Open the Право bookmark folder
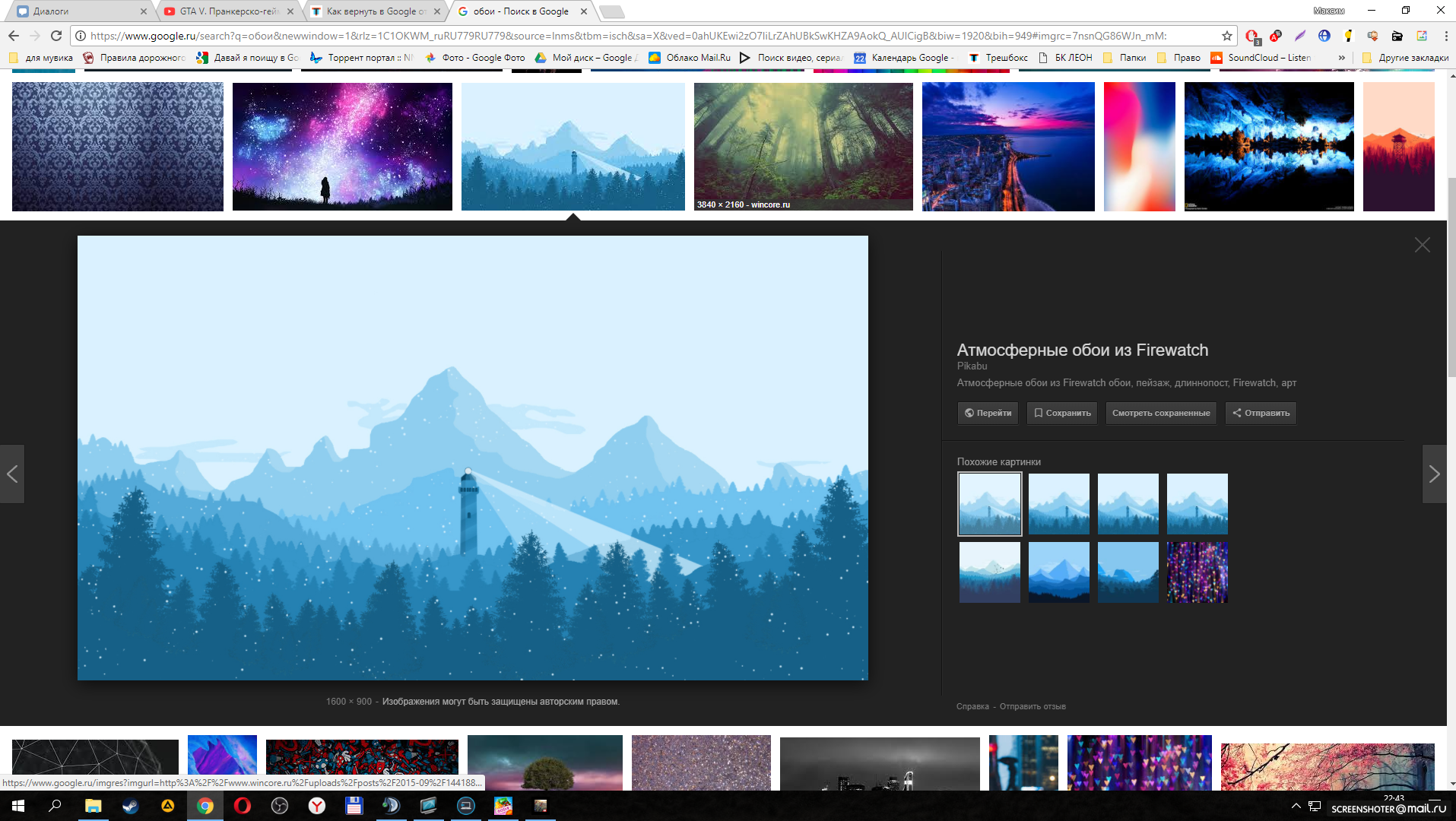Viewport: 1456px width, 821px height. click(1178, 58)
